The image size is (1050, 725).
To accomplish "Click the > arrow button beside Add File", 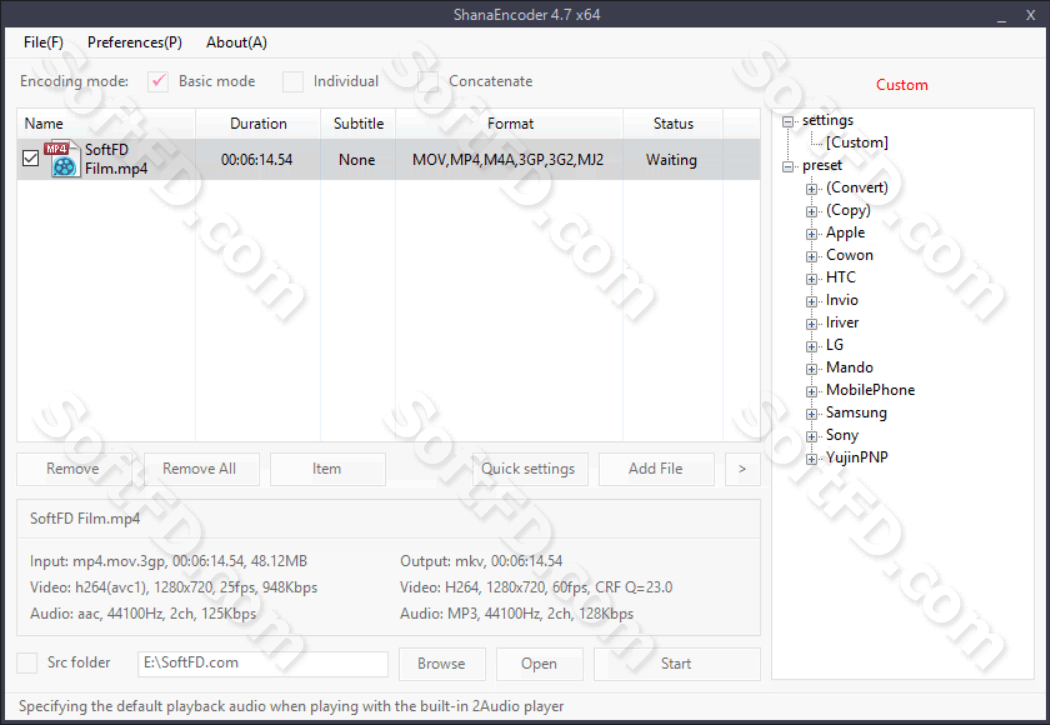I will 742,469.
